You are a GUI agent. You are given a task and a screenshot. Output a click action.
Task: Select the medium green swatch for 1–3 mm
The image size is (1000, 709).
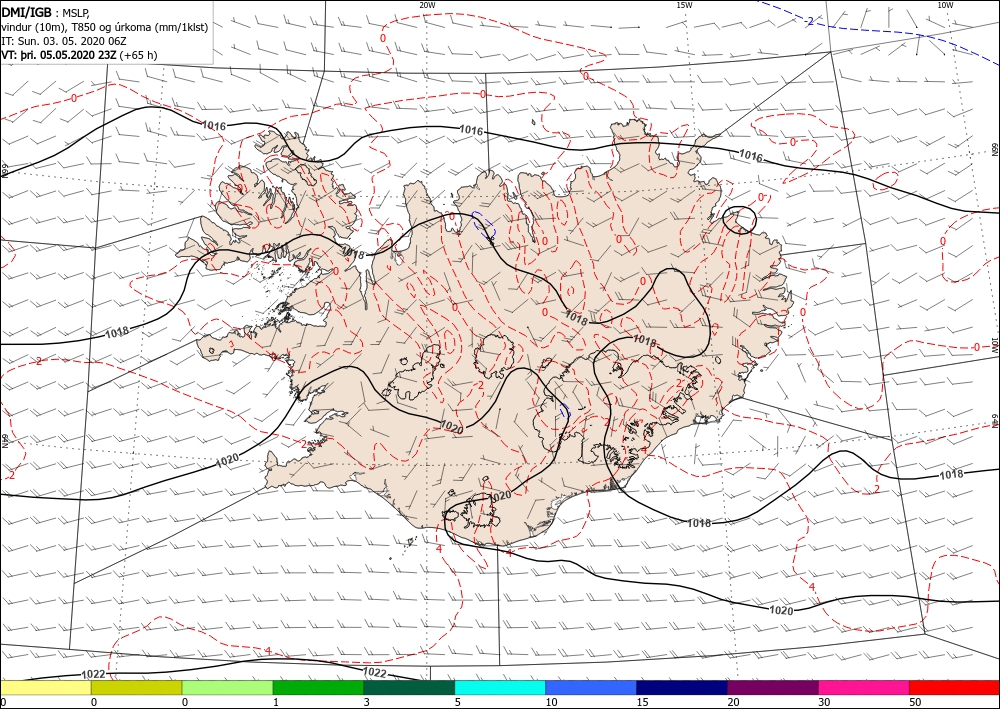pyautogui.click(x=318, y=687)
